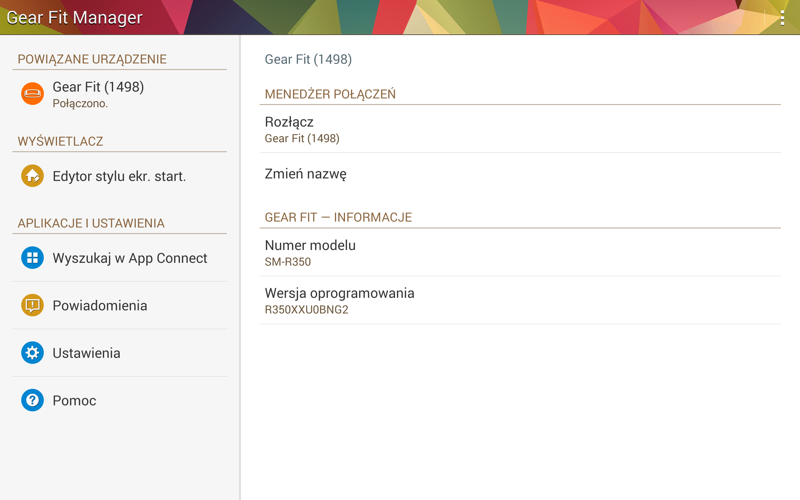The height and width of the screenshot is (500, 800).
Task: Go to Powiadomienia
Action: (100, 305)
